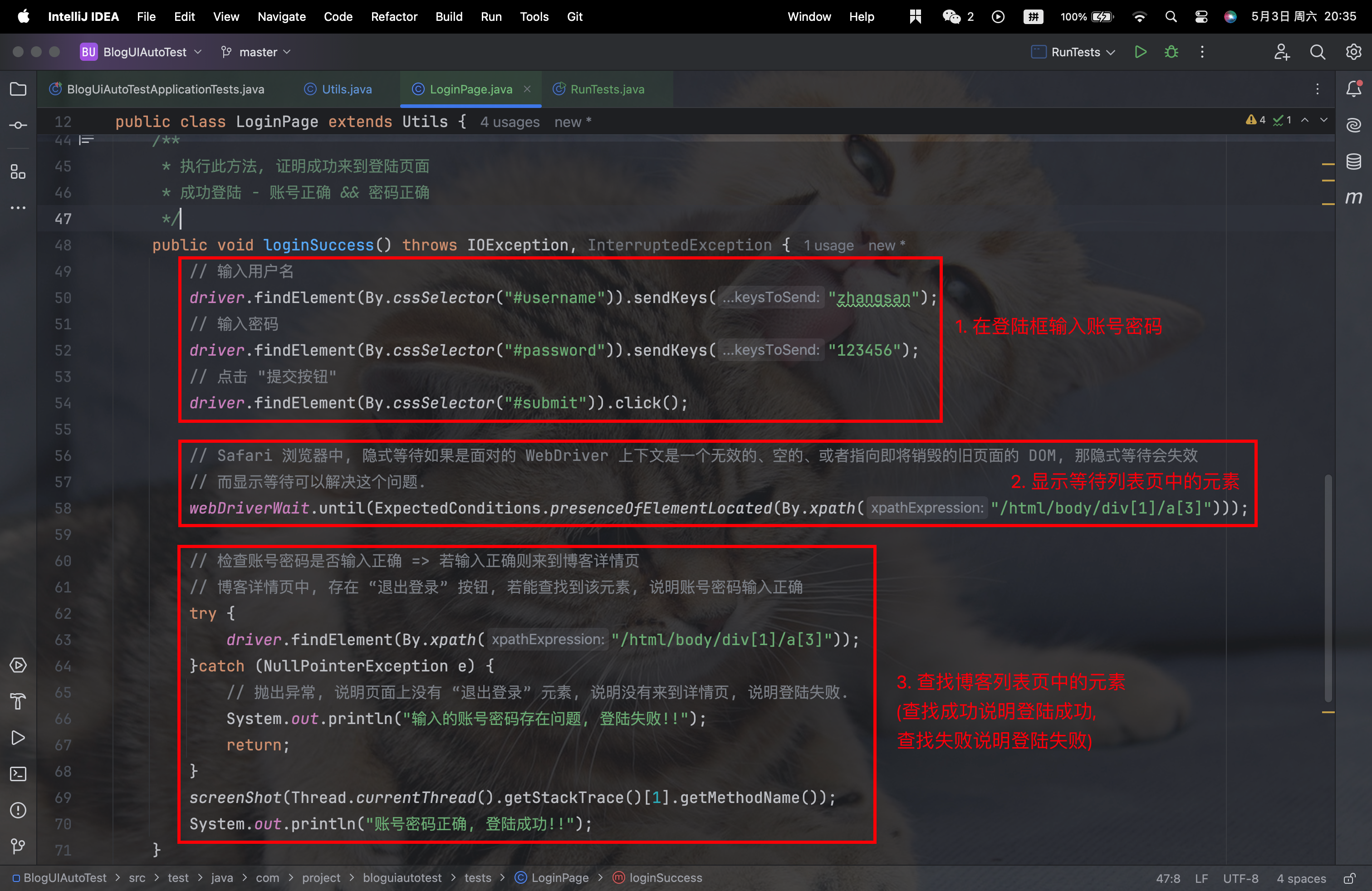Image resolution: width=1372 pixels, height=891 pixels.
Task: Click the 4 usages hint on LoginPage class
Action: point(510,122)
